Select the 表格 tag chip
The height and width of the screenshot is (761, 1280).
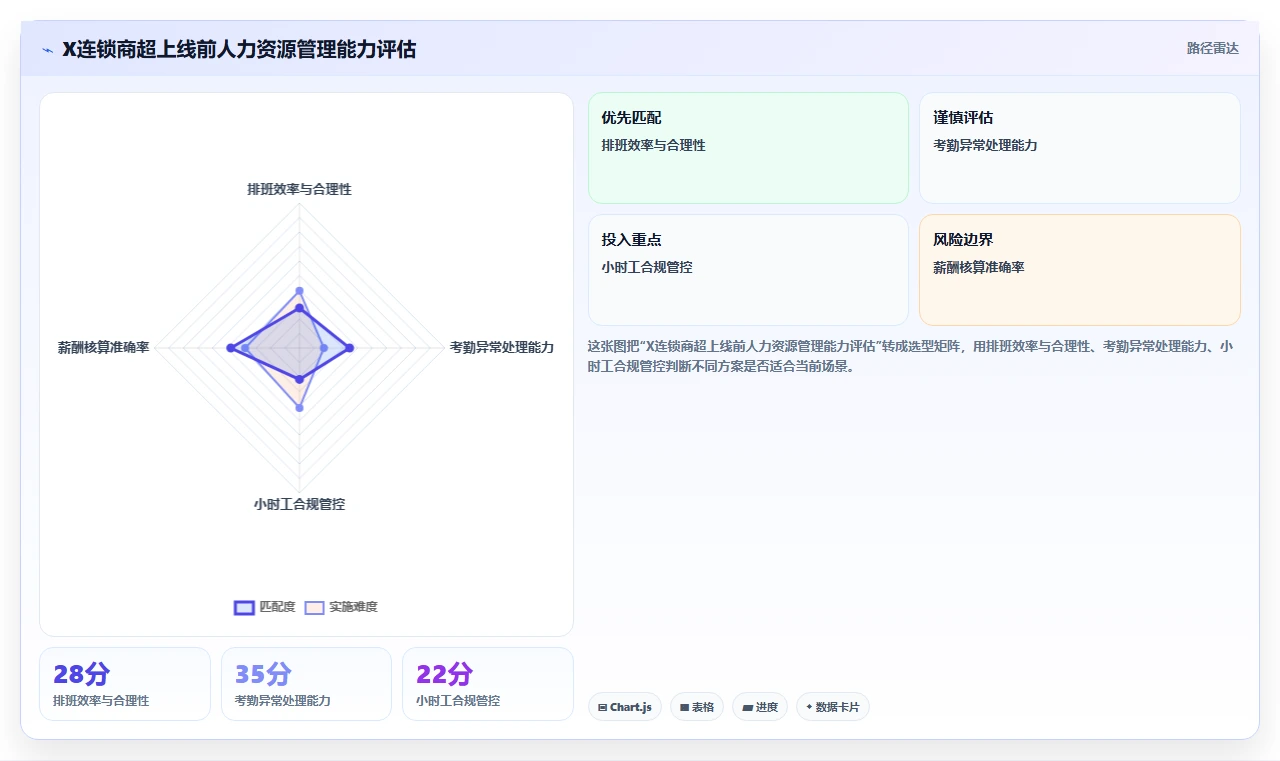(697, 707)
